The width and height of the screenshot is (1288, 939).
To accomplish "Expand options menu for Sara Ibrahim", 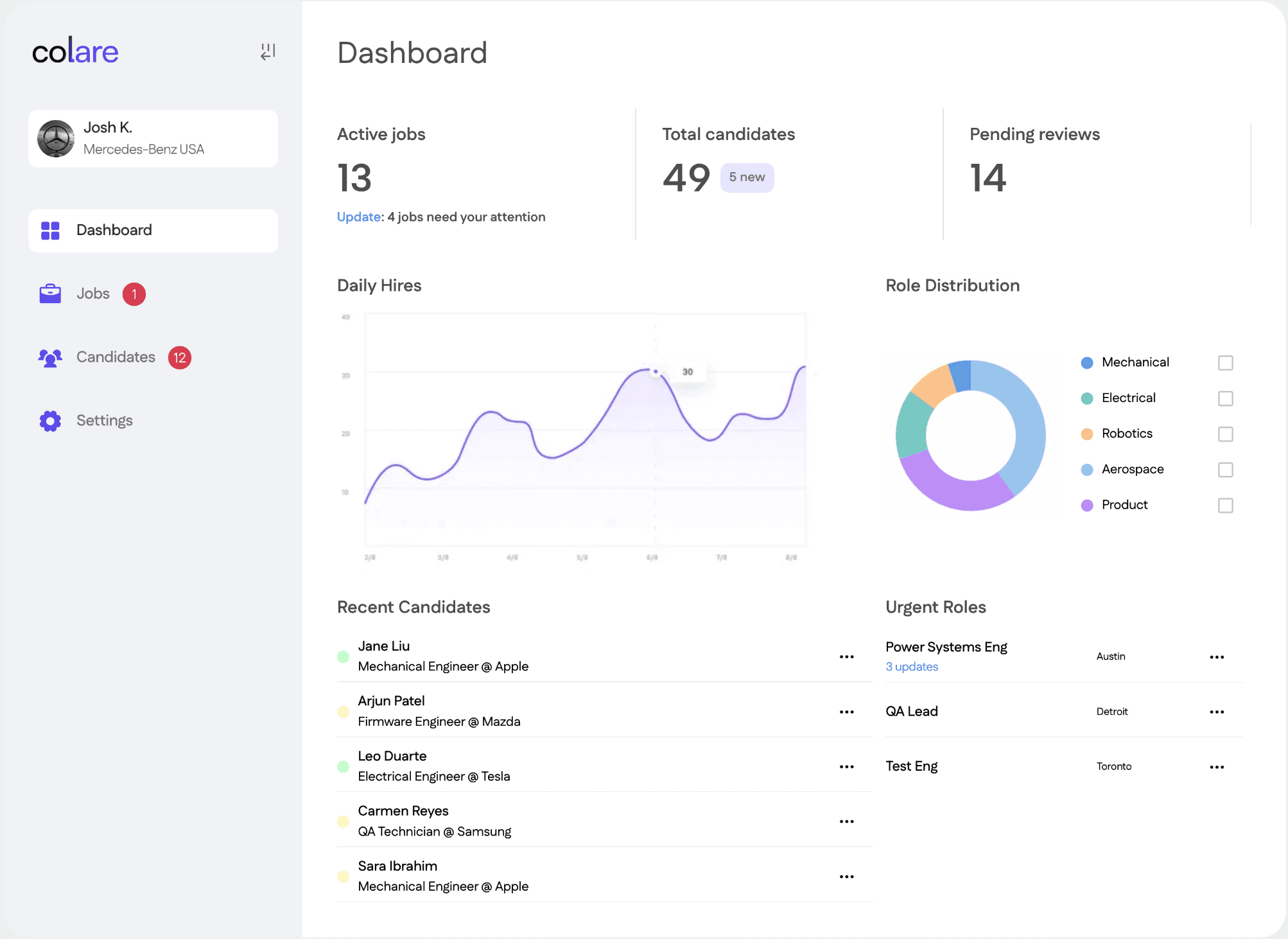I will pos(846,877).
